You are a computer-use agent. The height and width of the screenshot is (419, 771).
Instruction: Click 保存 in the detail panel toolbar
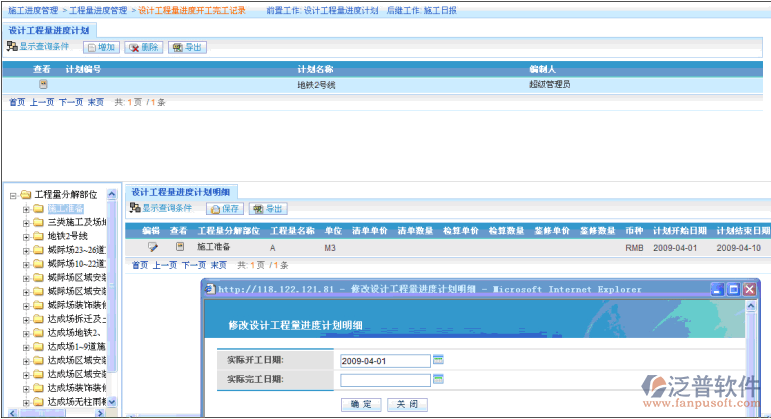225,209
